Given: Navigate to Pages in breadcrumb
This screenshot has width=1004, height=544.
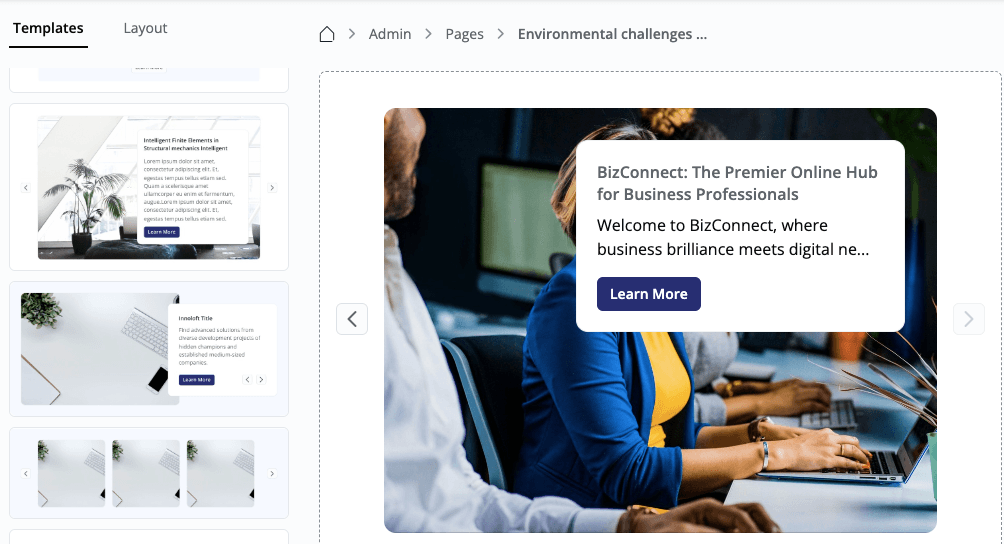Looking at the screenshot, I should click(x=464, y=34).
